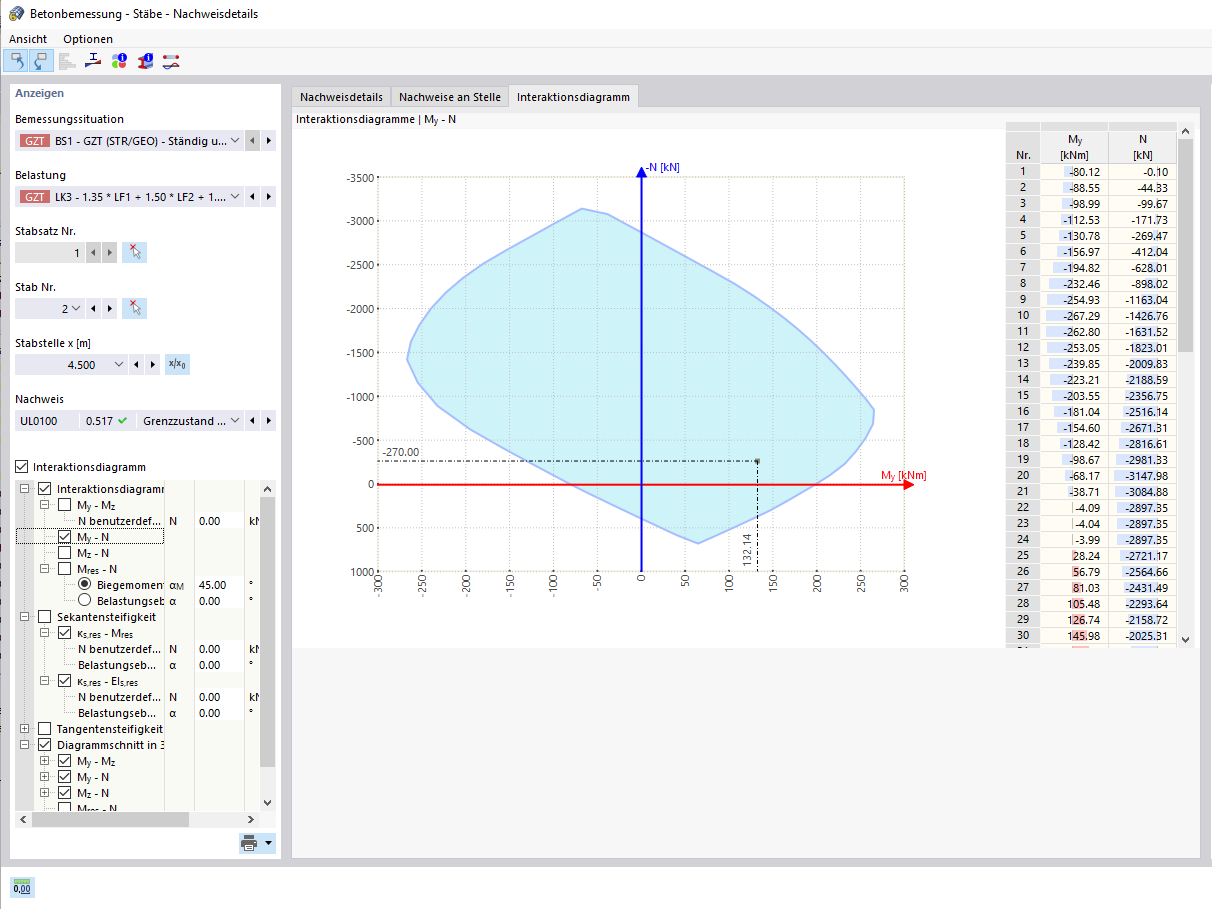Image resolution: width=1212 pixels, height=909 pixels.
Task: Open section info (red I-beam icon)
Action: click(145, 61)
